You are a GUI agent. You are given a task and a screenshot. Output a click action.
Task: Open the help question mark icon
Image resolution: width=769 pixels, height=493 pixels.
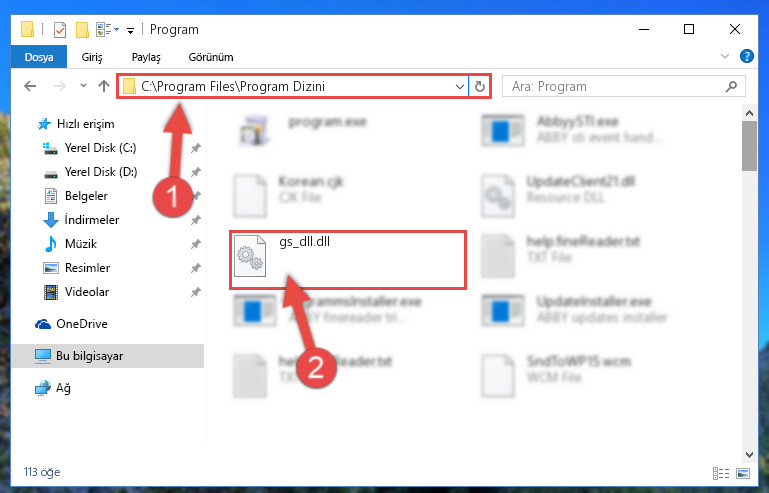tap(746, 56)
